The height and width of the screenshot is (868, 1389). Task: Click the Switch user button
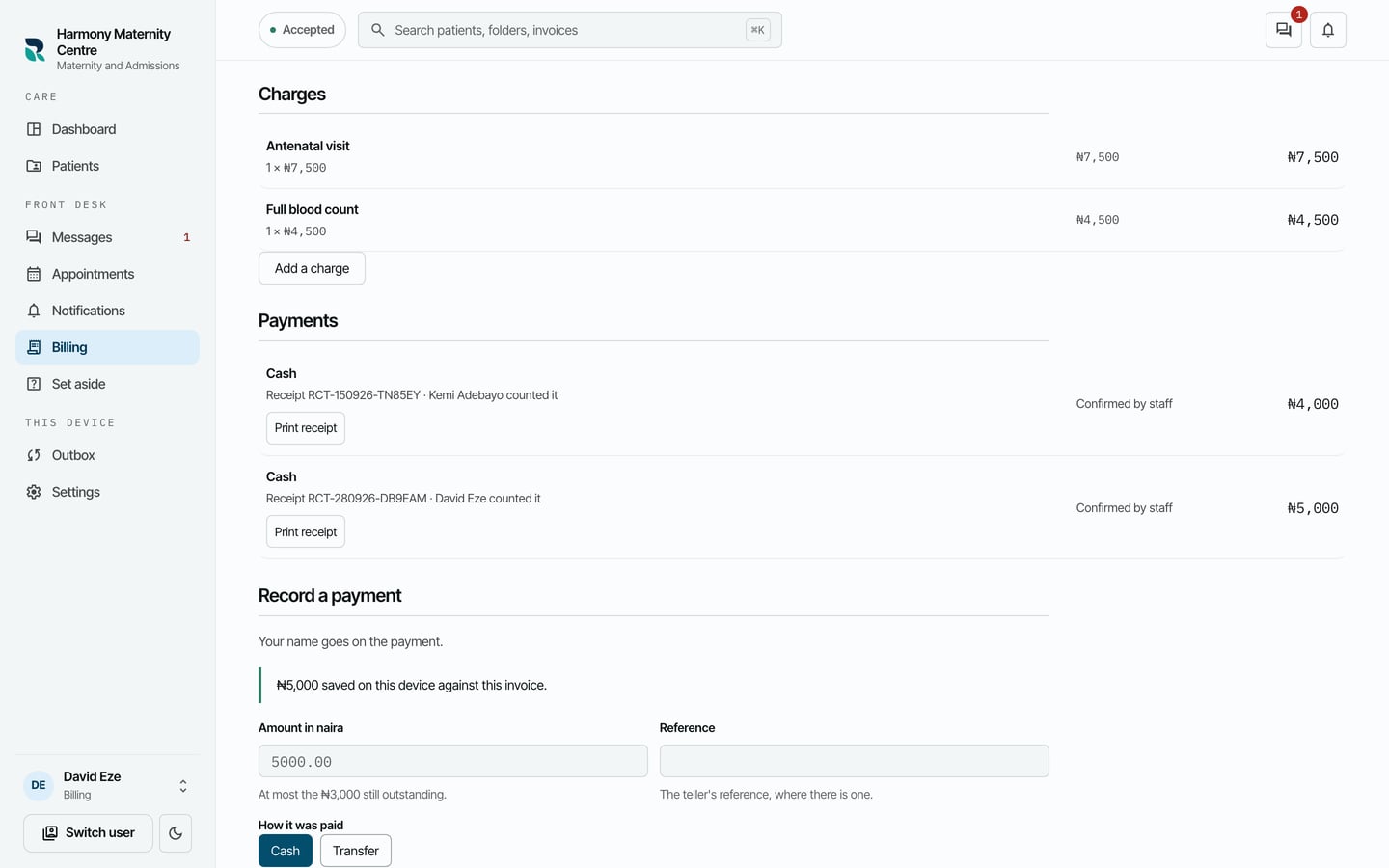[88, 833]
